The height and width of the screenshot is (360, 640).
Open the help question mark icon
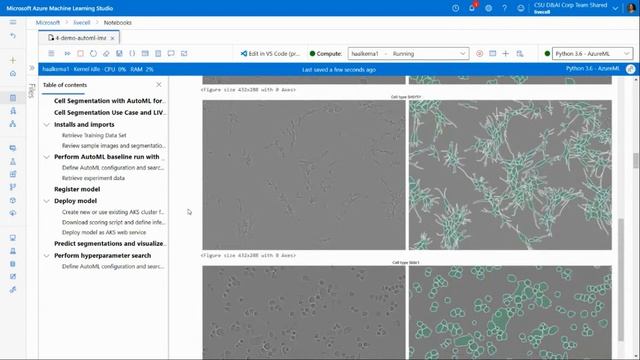point(504,8)
